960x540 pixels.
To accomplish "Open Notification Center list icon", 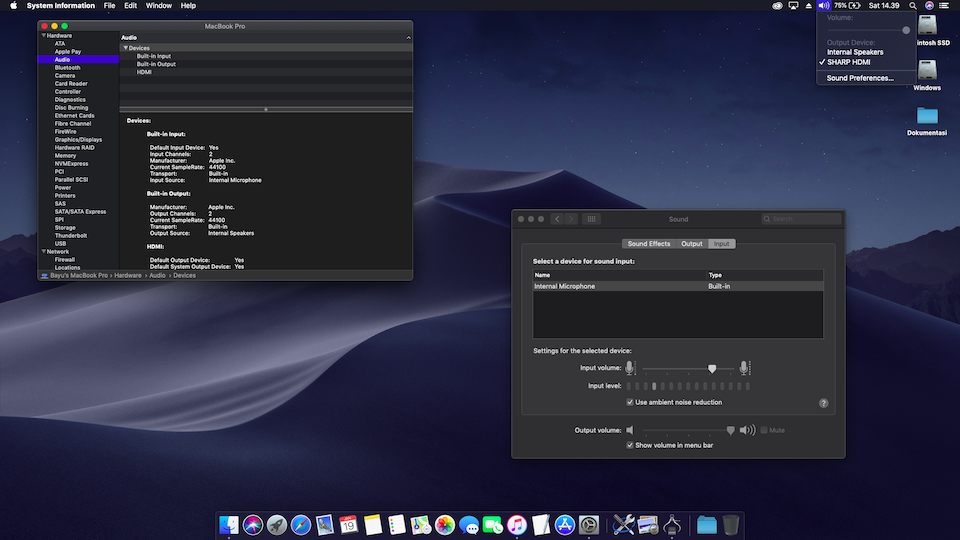I will (x=944, y=6).
